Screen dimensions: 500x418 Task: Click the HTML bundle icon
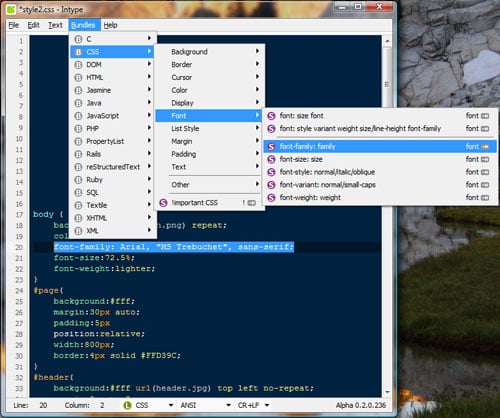coord(78,78)
